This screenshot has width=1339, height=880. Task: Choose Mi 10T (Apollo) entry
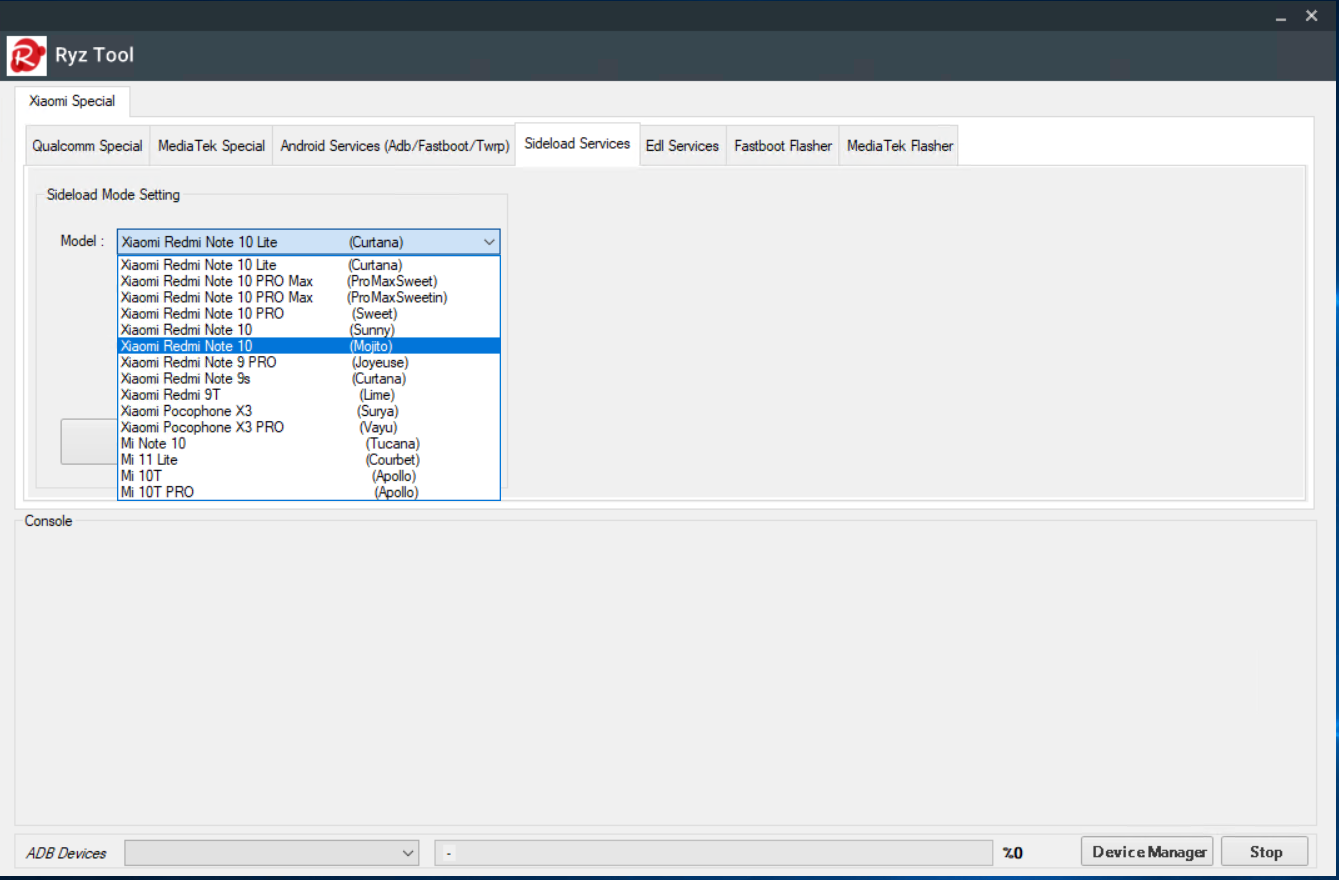click(309, 476)
